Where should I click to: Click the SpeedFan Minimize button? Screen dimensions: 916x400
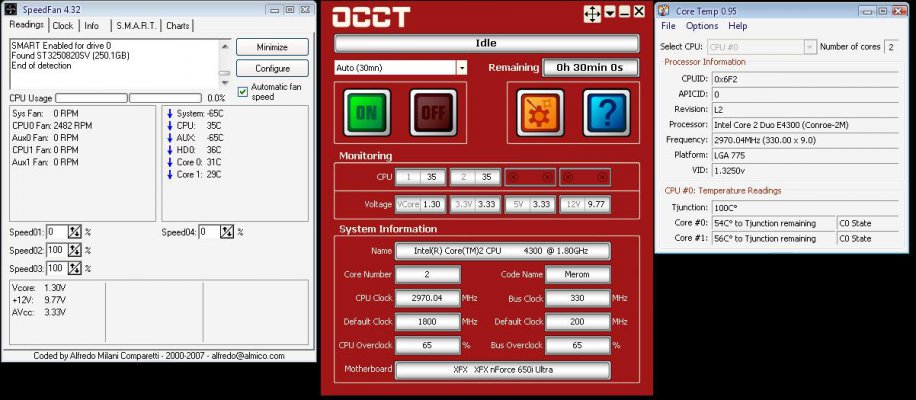pyautogui.click(x=272, y=47)
